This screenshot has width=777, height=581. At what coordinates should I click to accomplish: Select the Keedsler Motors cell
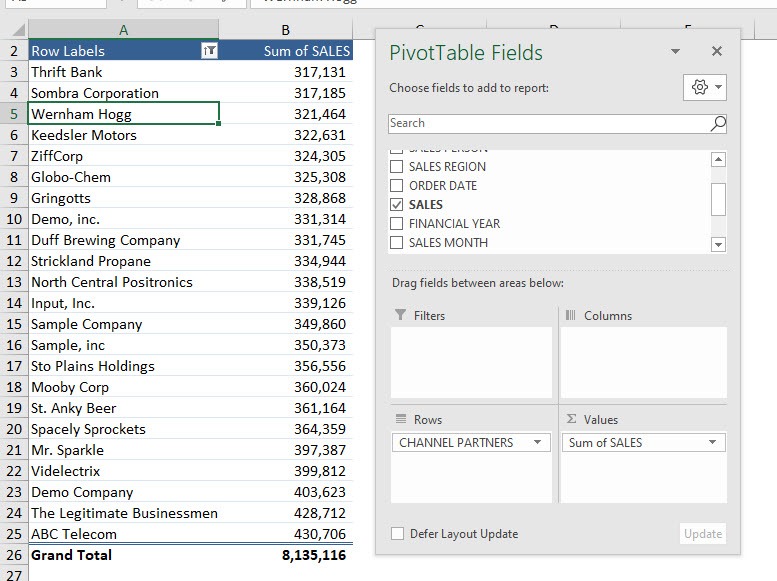pos(123,135)
